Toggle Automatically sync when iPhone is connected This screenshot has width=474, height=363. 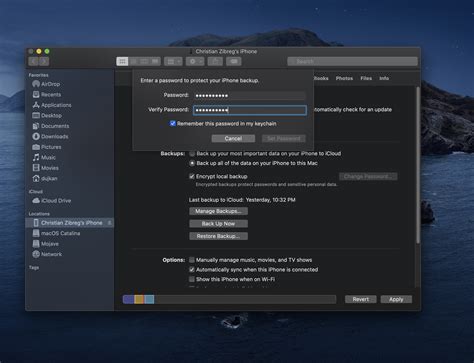(x=192, y=270)
